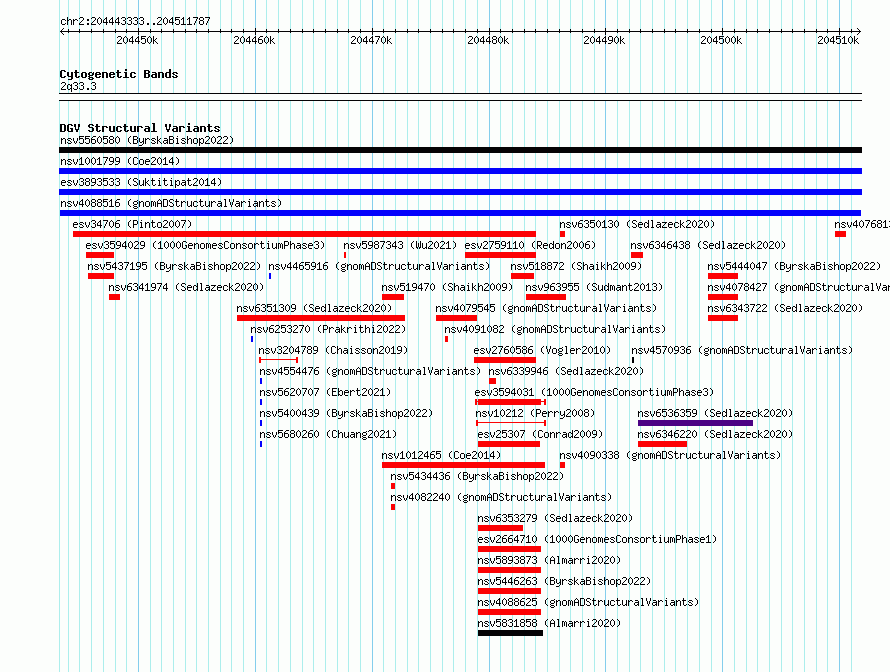The image size is (890, 672).
Task: Click the esv34706 (Pinto2007) label
Action: point(132,224)
